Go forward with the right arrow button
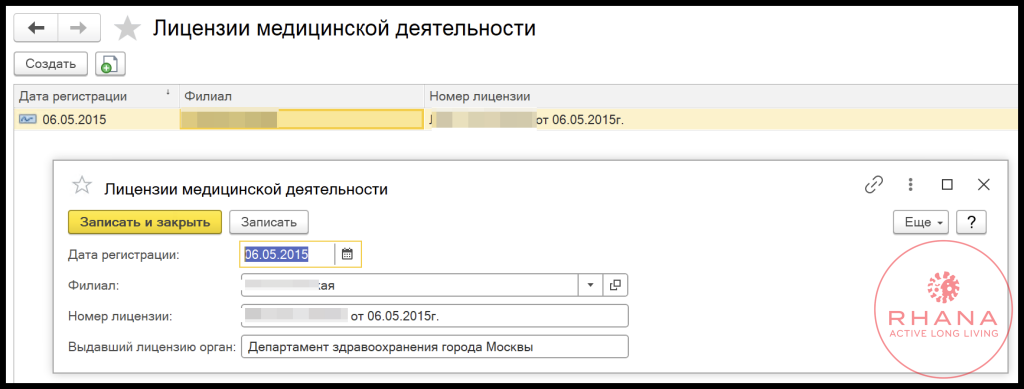Viewport: 1024px width, 389px height. (79, 28)
